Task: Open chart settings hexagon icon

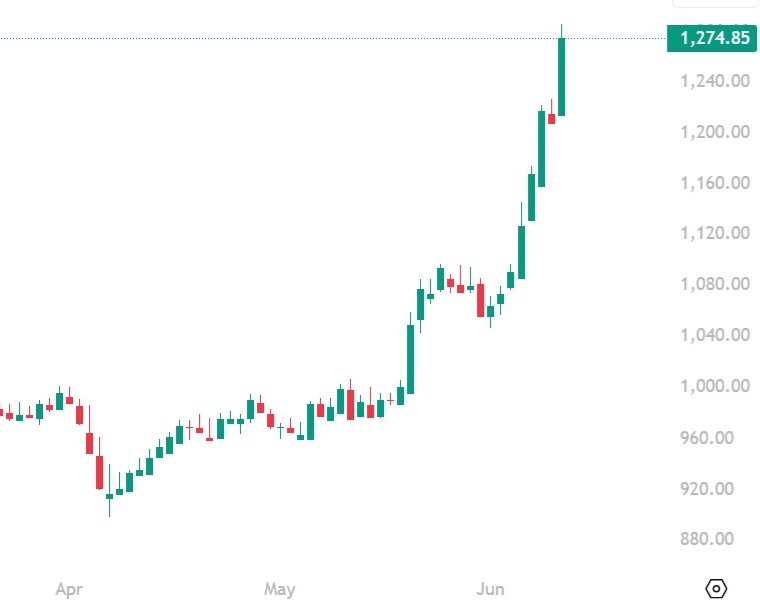Action: (x=716, y=588)
